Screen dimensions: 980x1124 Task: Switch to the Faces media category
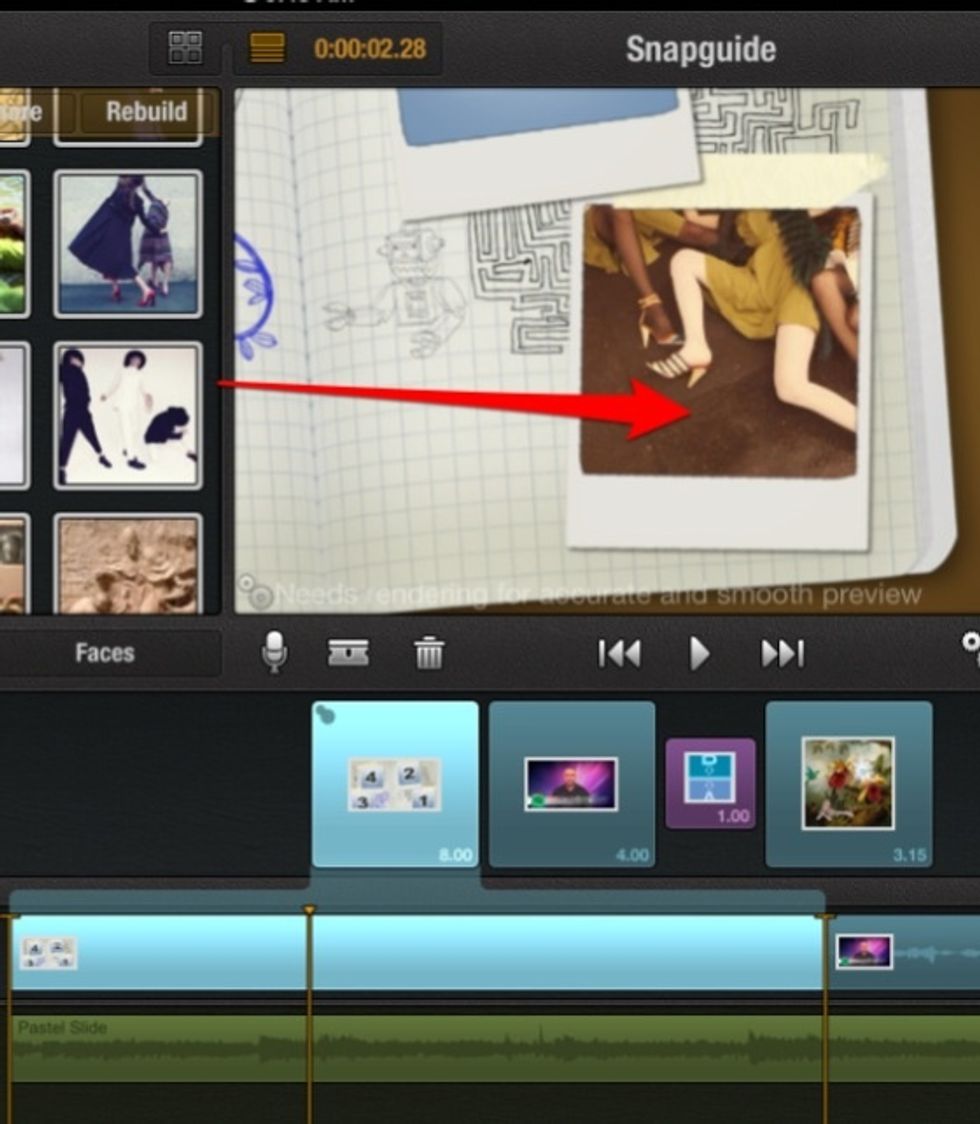pos(105,653)
